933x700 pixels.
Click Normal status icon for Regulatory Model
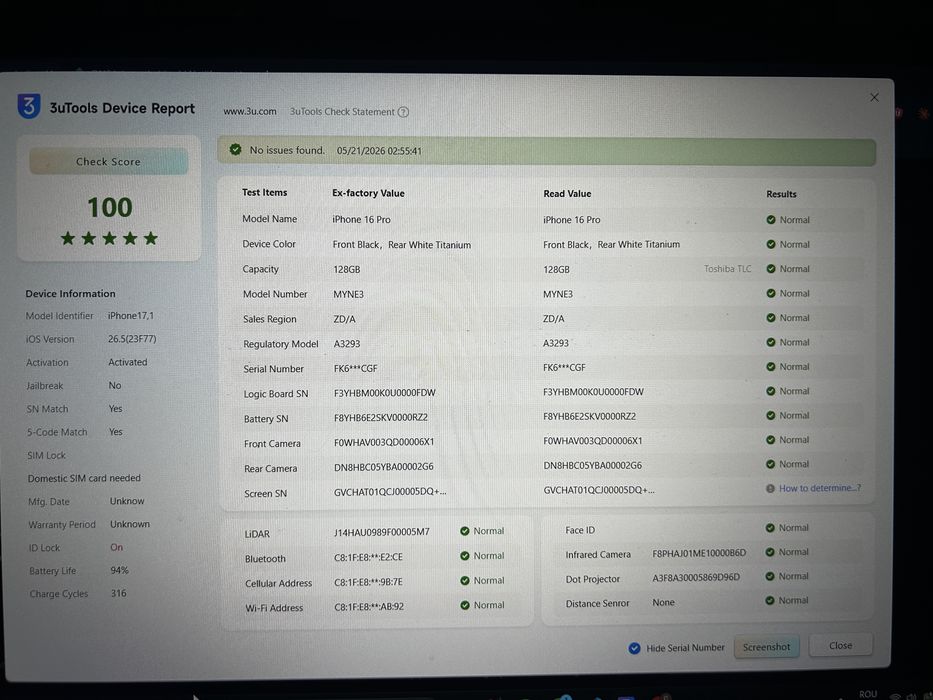pyautogui.click(x=771, y=342)
